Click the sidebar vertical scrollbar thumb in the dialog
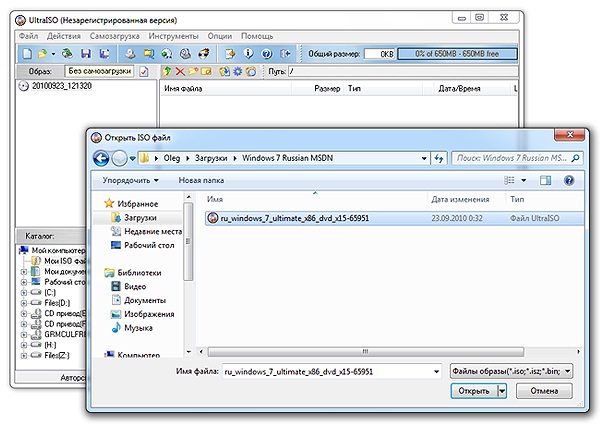 pos(188,241)
